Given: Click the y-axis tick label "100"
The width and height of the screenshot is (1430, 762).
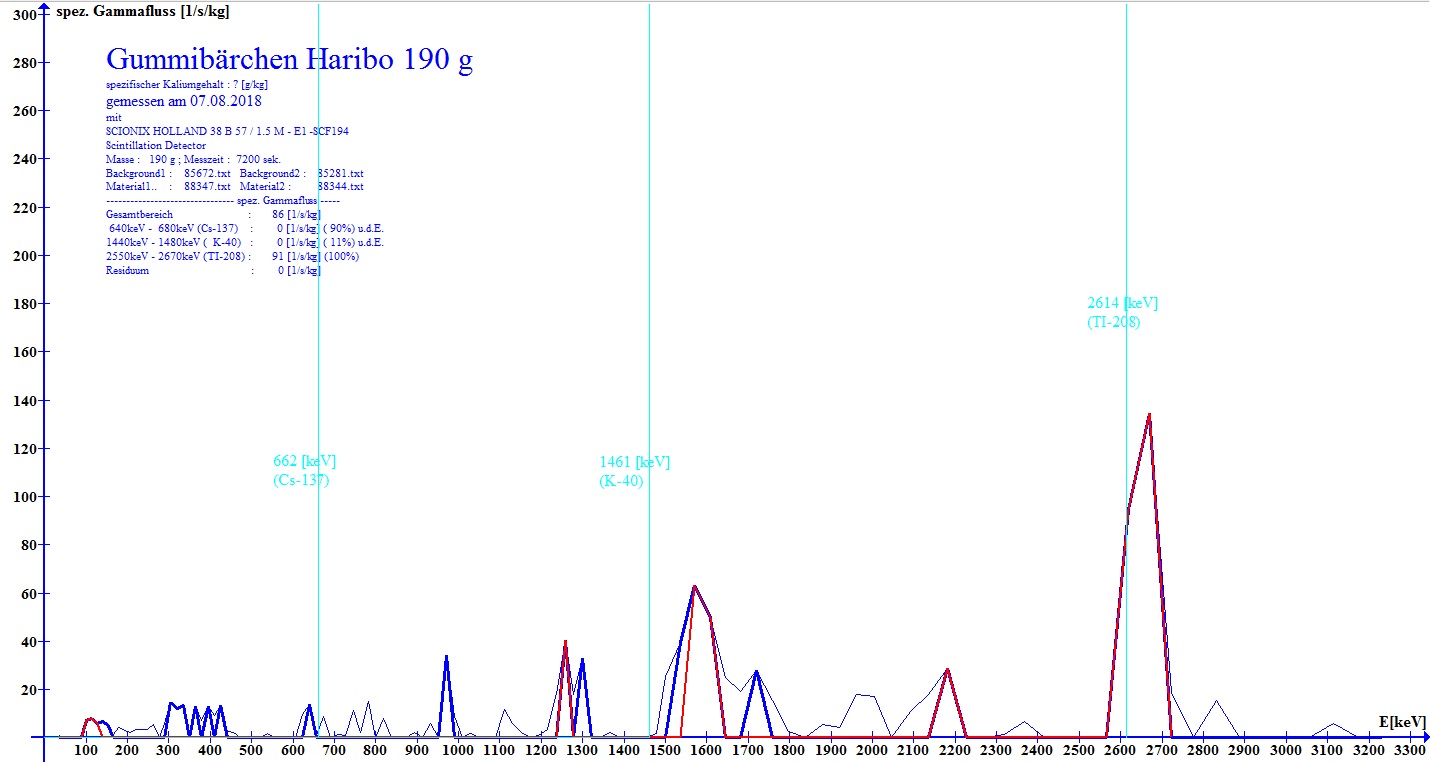Looking at the screenshot, I should tap(25, 497).
